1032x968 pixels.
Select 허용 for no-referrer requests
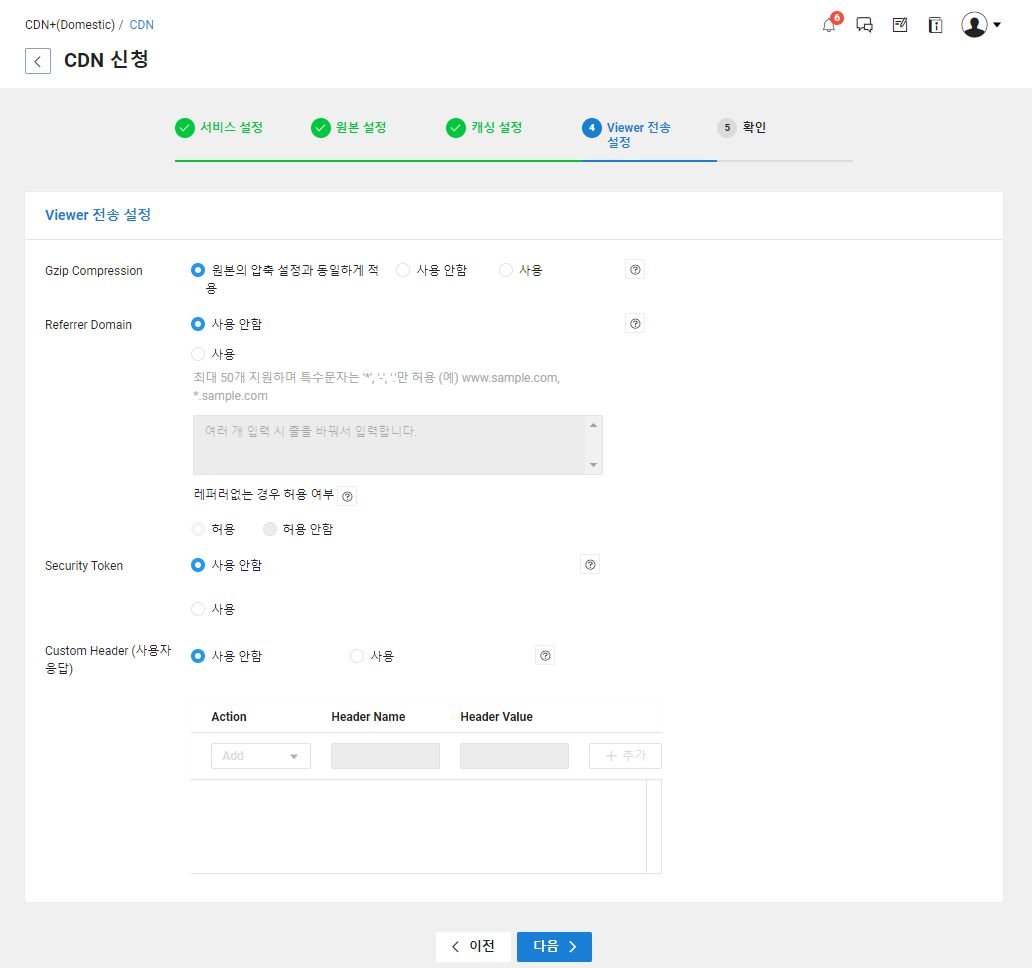tap(197, 529)
